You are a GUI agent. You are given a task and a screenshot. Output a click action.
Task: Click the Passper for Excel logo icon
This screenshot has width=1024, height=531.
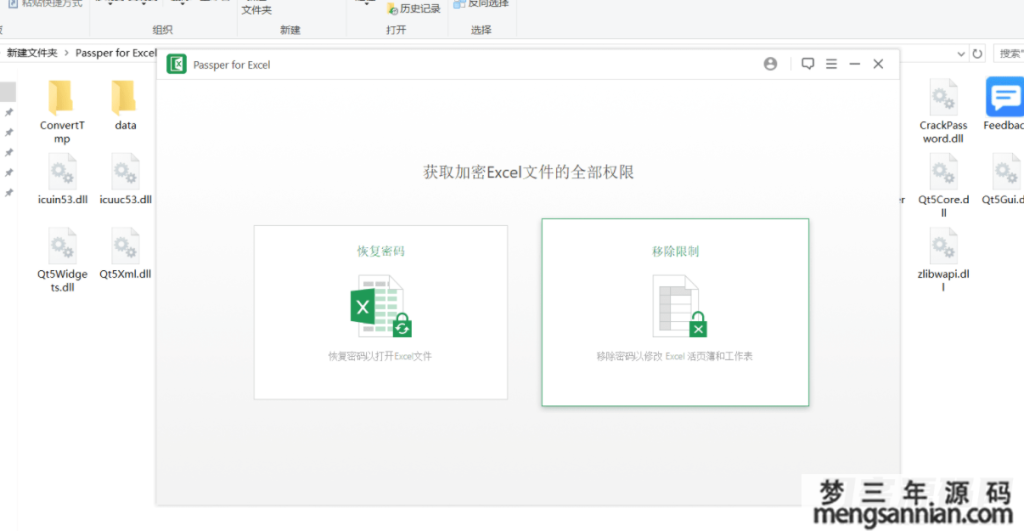click(176, 64)
